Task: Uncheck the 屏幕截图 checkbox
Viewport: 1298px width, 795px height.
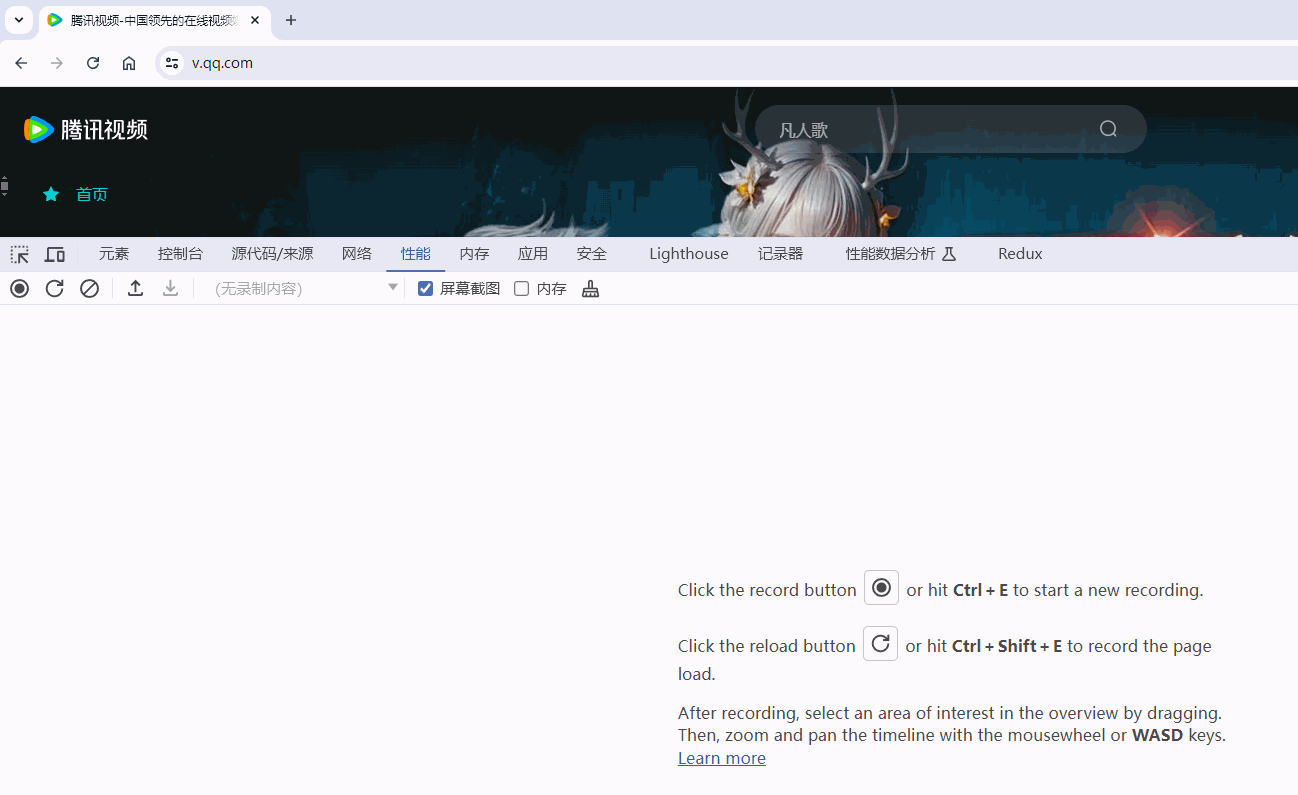Action: pos(425,289)
